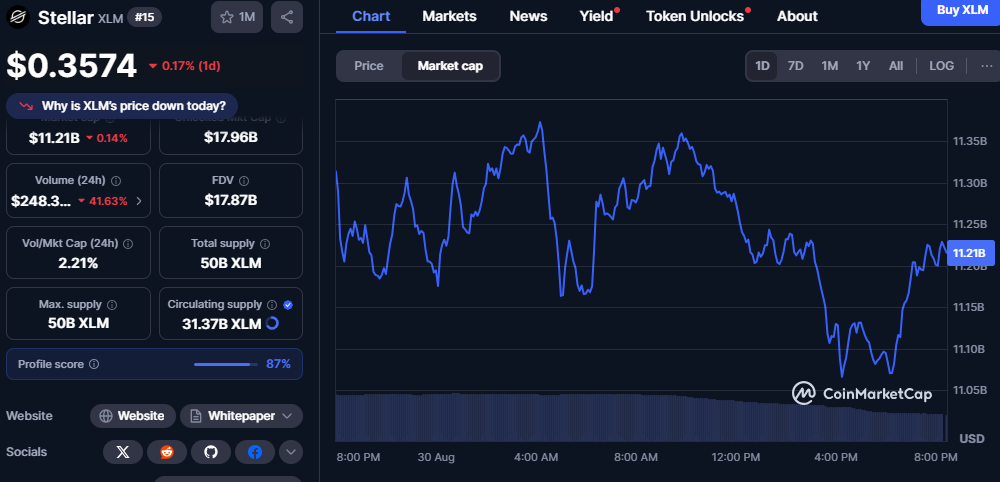Open the share icon button

[x=287, y=17]
